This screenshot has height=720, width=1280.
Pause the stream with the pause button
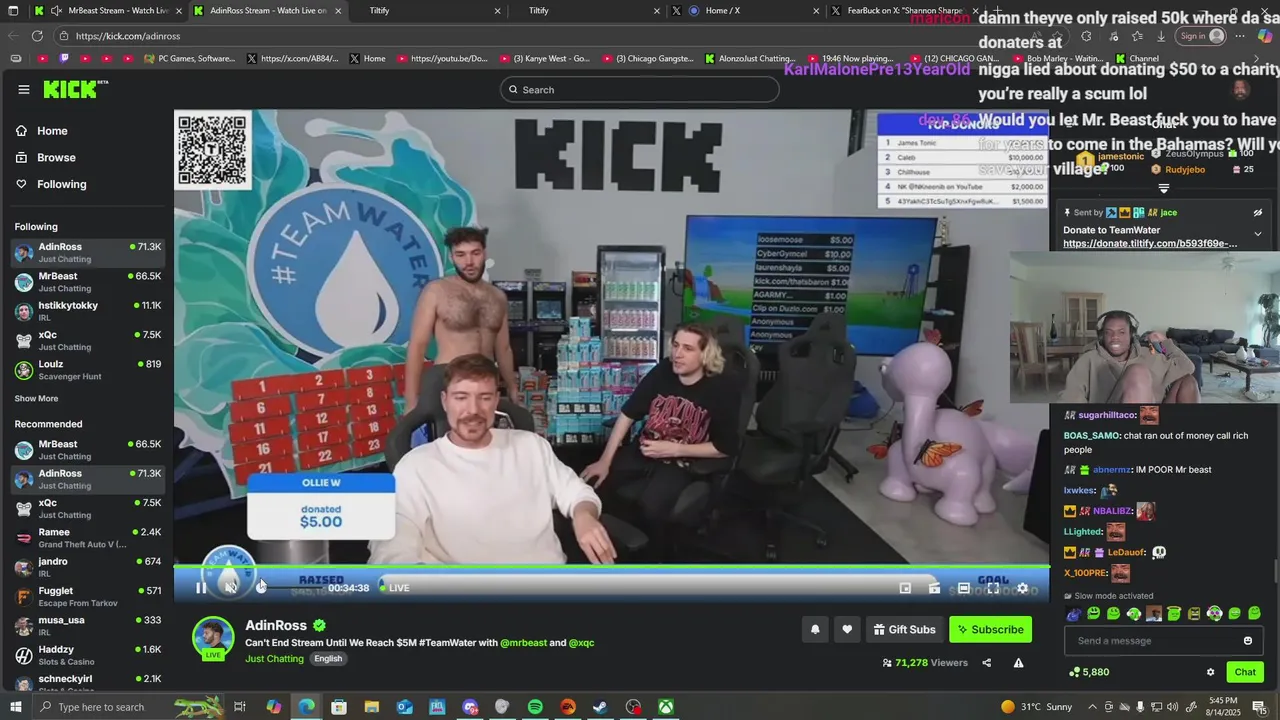(x=201, y=588)
